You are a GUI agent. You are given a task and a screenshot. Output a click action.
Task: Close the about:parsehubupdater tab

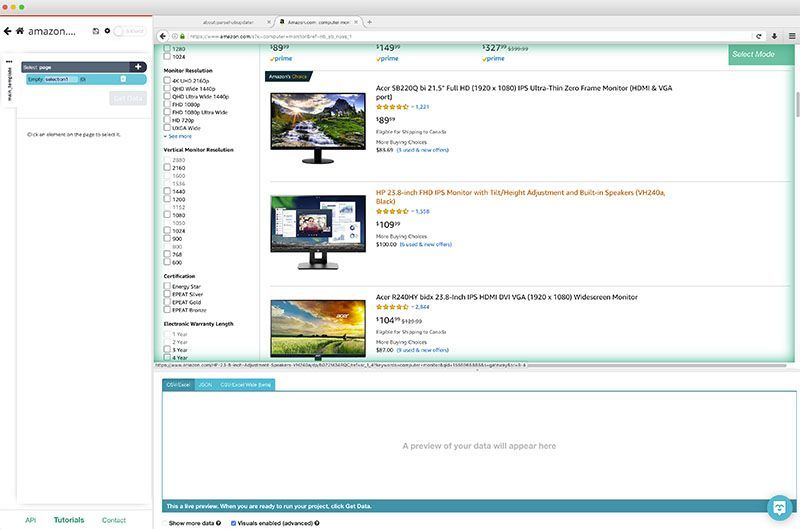[x=268, y=22]
